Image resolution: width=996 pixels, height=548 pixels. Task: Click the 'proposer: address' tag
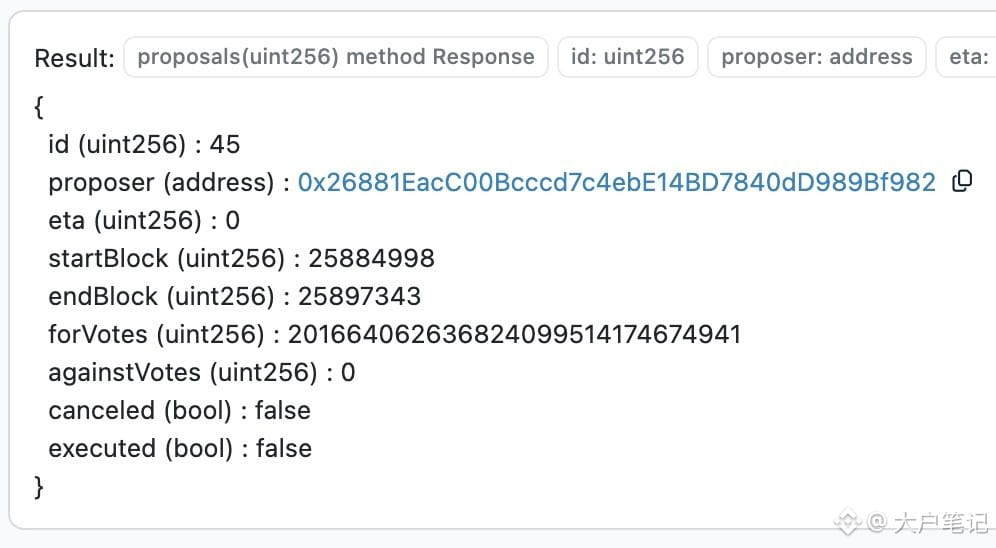[816, 57]
